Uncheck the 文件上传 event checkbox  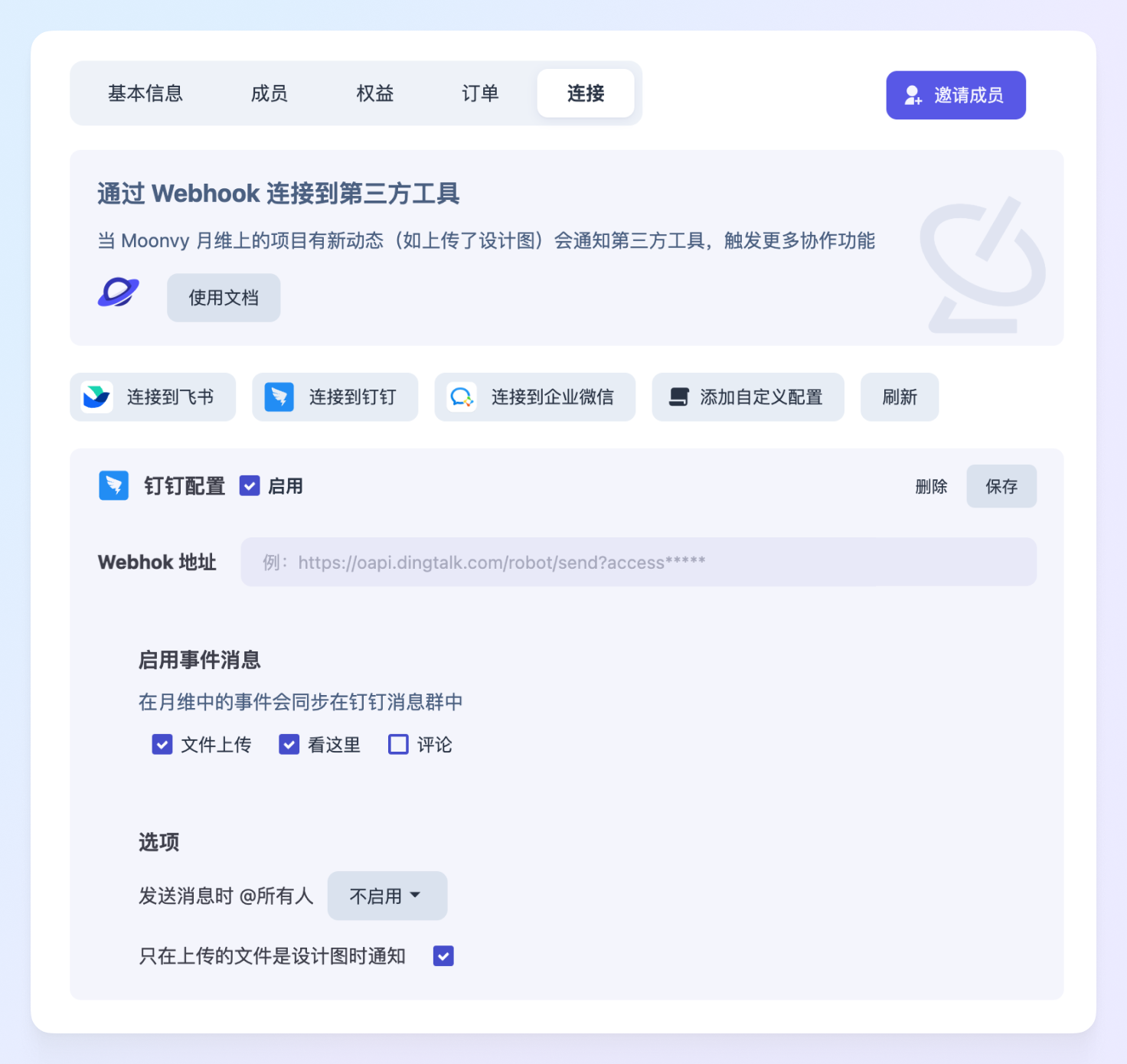(x=162, y=744)
